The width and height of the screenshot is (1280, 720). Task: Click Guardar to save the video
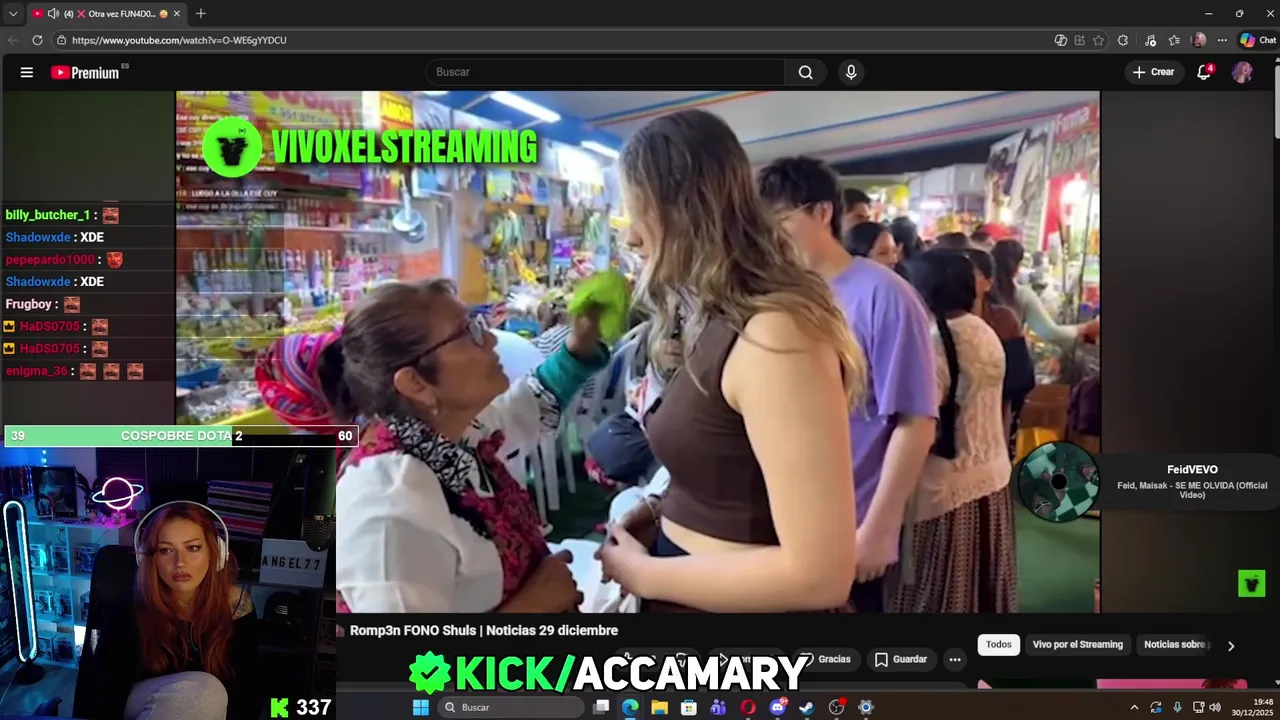(x=901, y=659)
